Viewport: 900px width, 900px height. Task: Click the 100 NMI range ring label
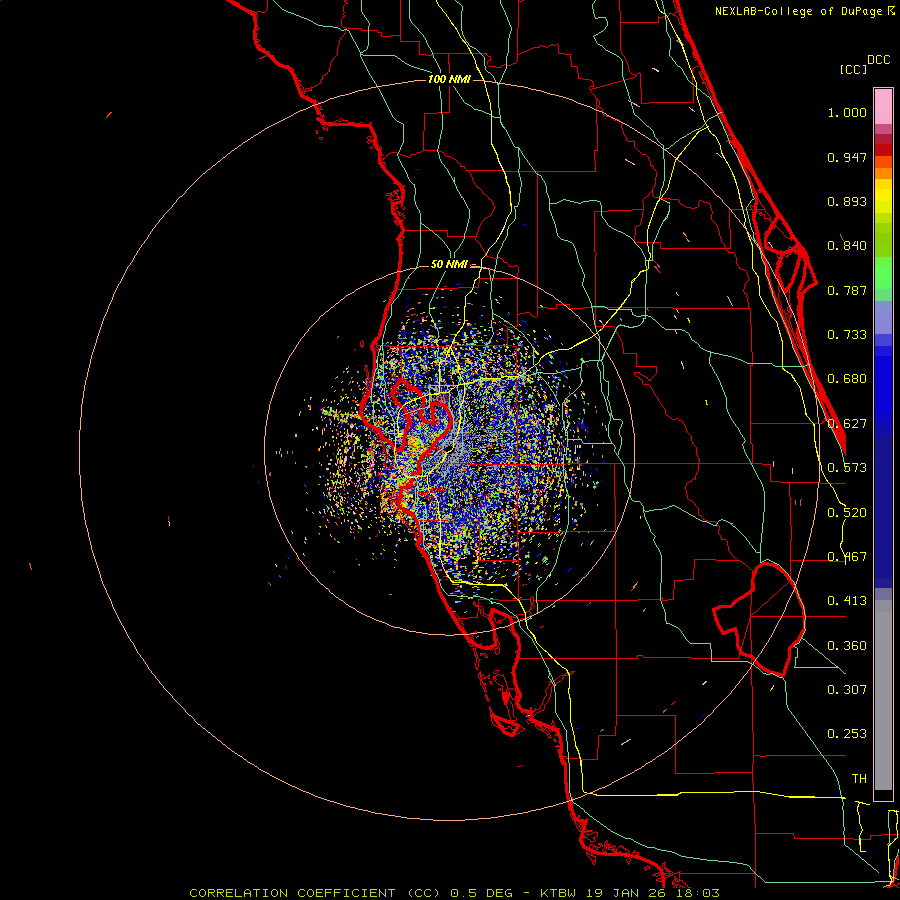(449, 79)
